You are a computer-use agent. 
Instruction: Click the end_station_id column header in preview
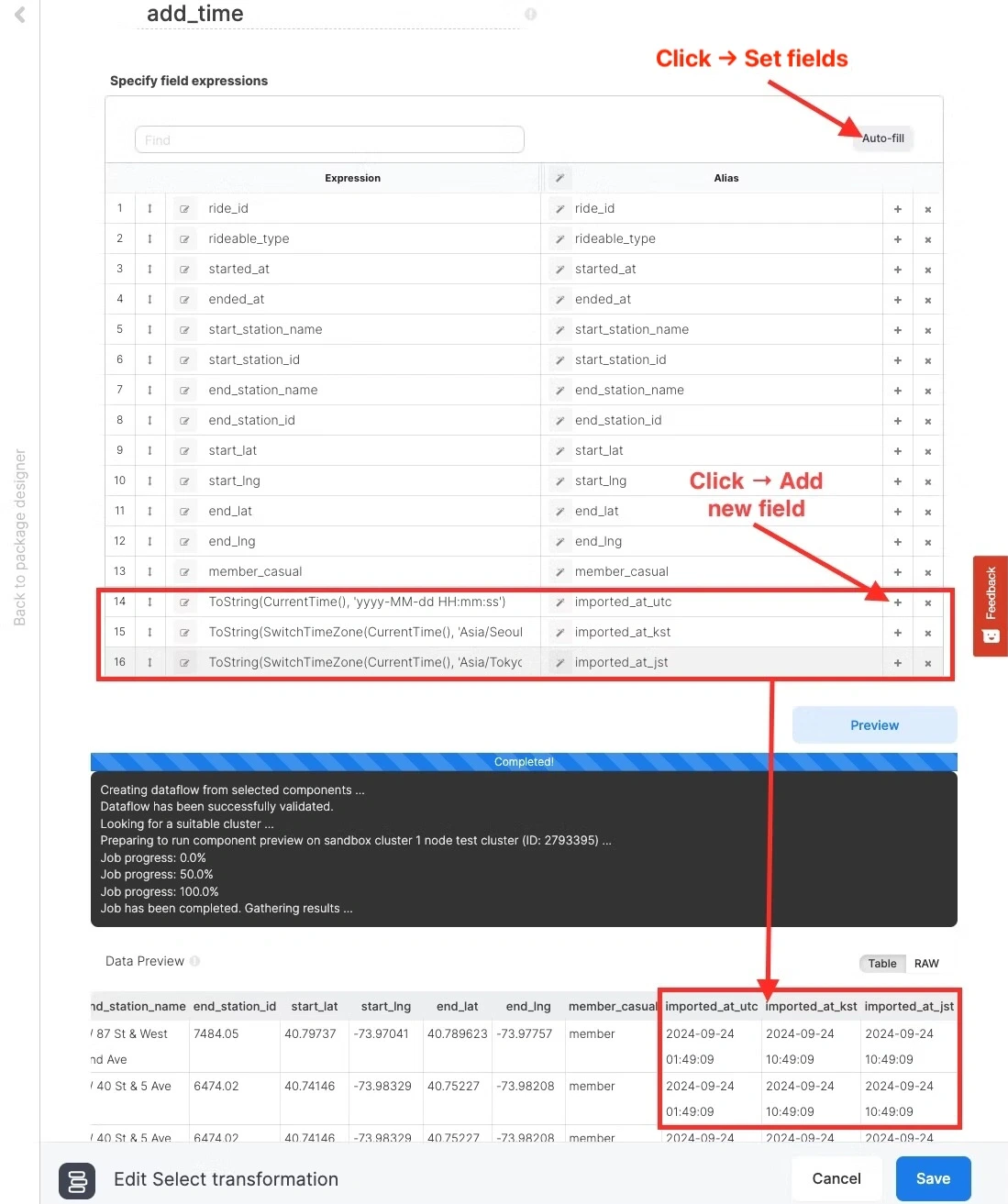coord(235,1006)
